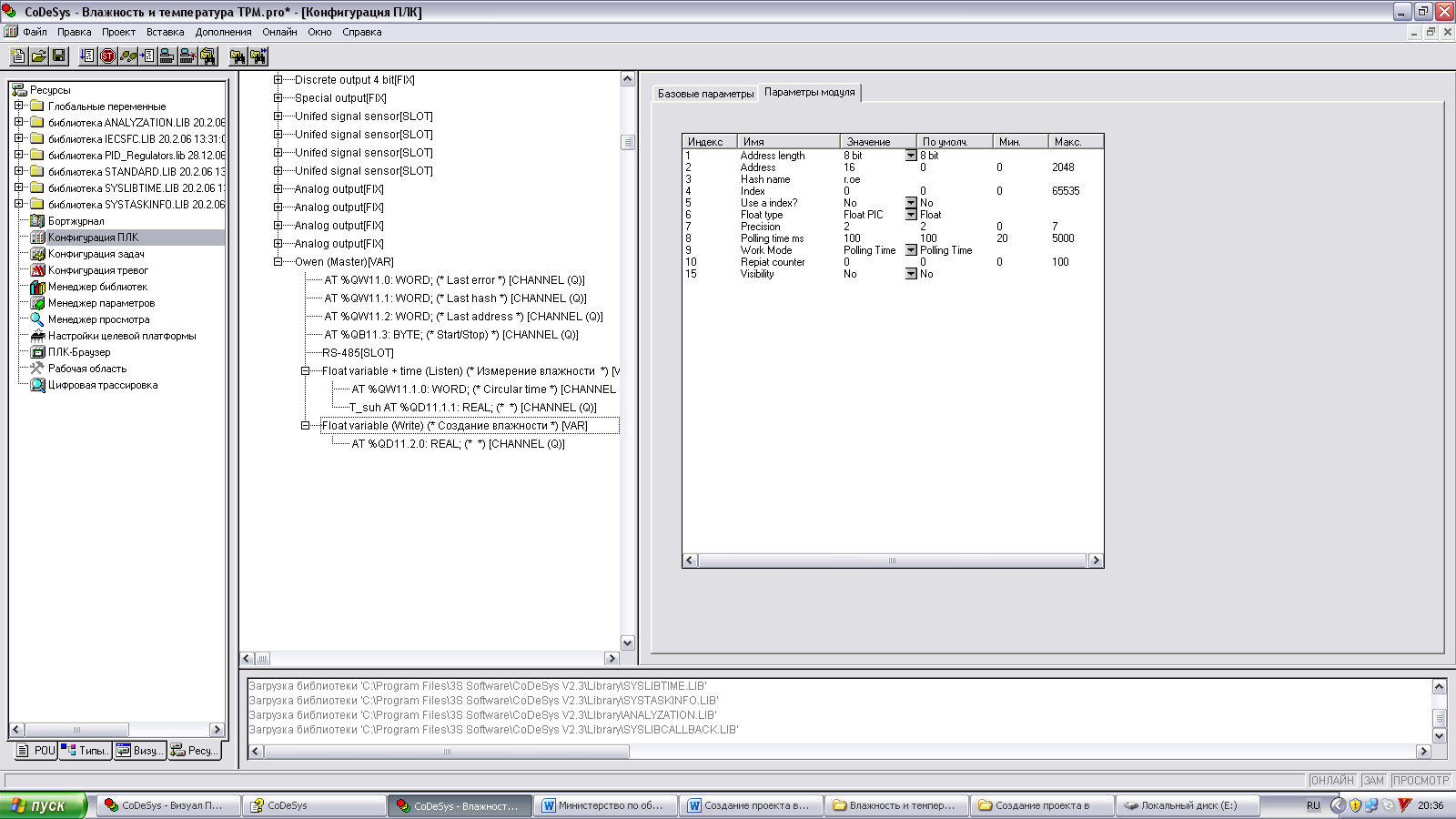The width and height of the screenshot is (1456, 819).
Task: Open Менеджер просмотра
Action: (98, 319)
